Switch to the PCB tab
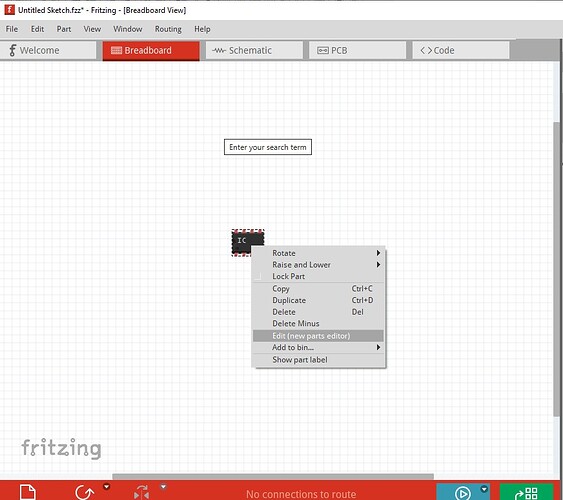This screenshot has height=500, width=563. tap(357, 50)
